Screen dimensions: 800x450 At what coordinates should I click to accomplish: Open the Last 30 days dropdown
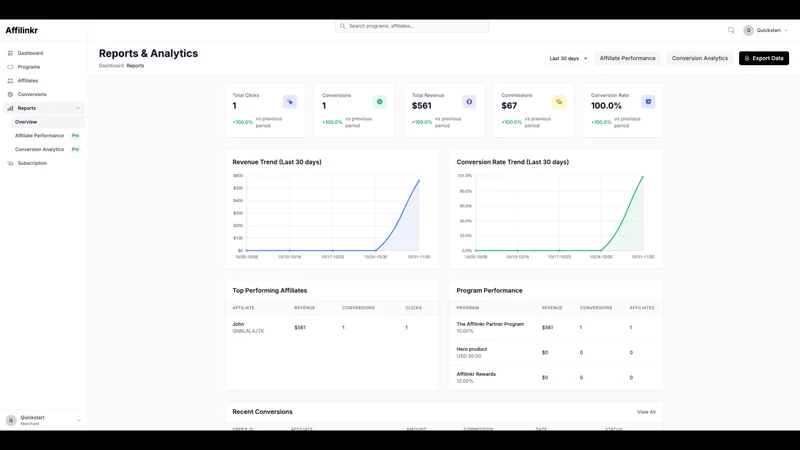click(x=568, y=58)
